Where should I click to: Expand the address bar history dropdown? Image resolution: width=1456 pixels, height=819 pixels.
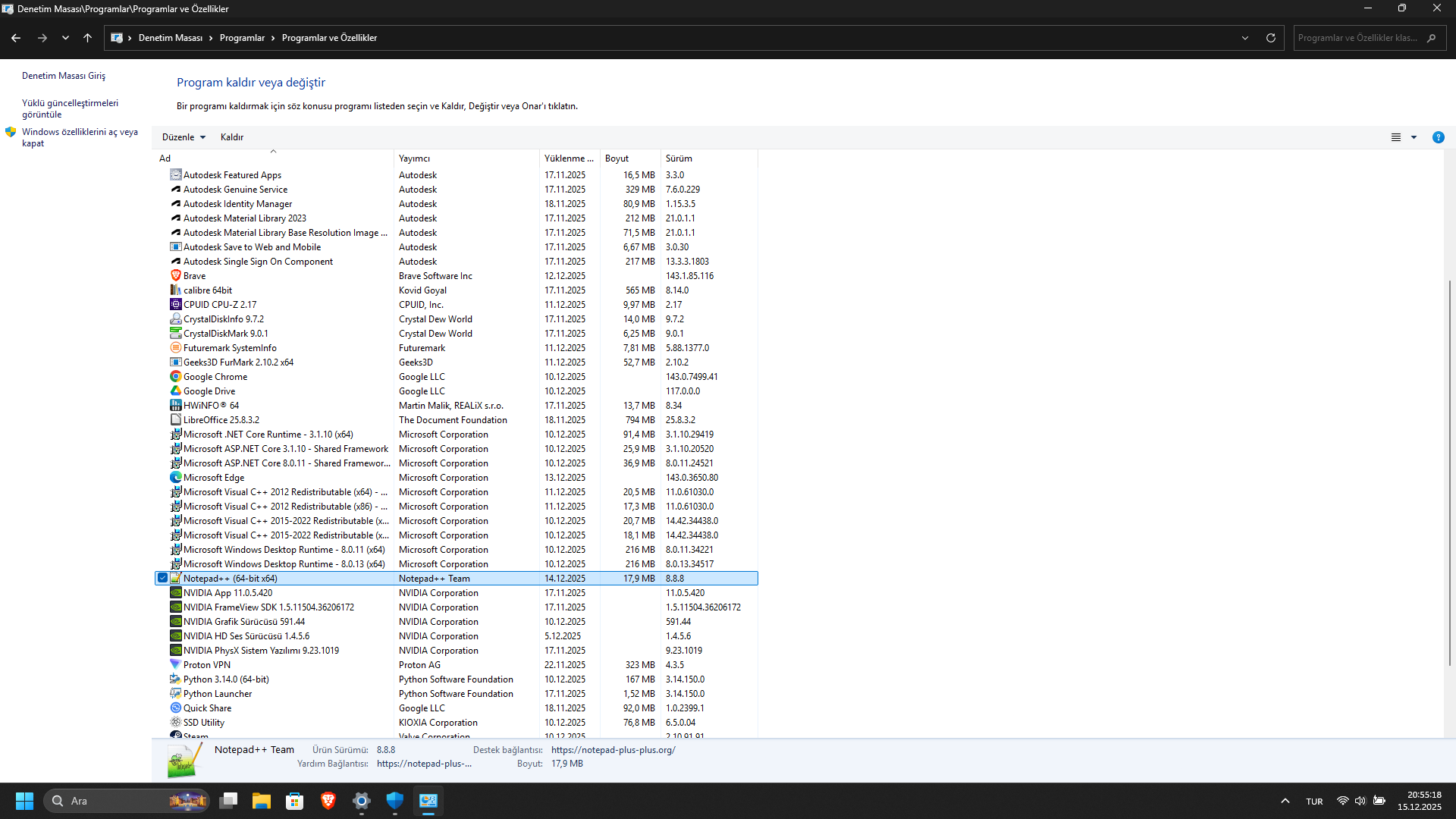(x=1245, y=38)
